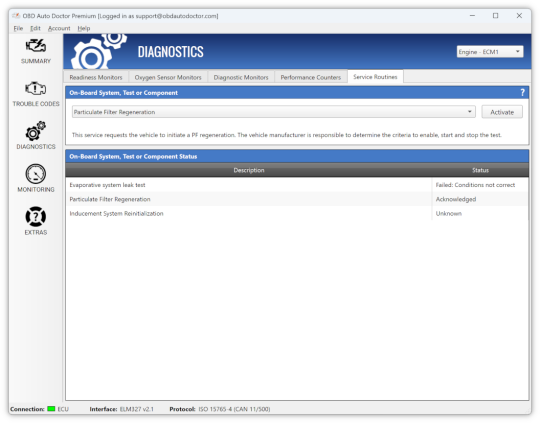The image size is (540, 423).
Task: Click the Activate button
Action: click(x=502, y=112)
